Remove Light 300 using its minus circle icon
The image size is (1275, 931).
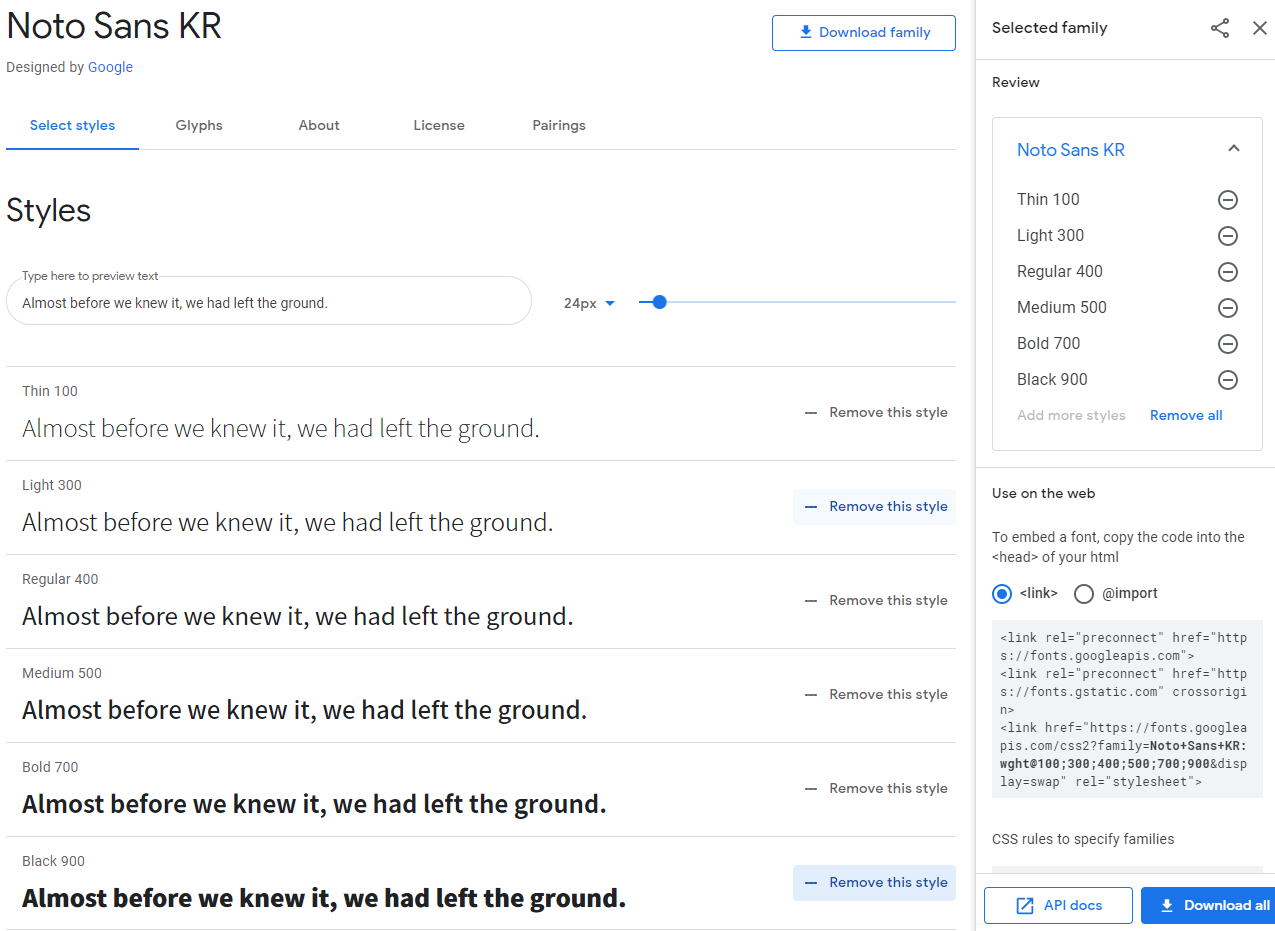pyautogui.click(x=1228, y=236)
